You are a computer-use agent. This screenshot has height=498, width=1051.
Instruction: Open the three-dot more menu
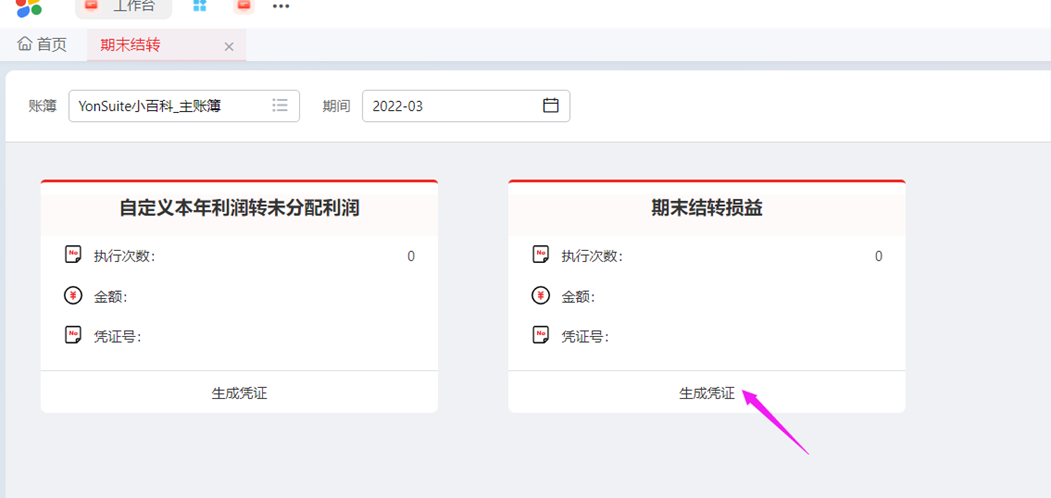click(281, 6)
